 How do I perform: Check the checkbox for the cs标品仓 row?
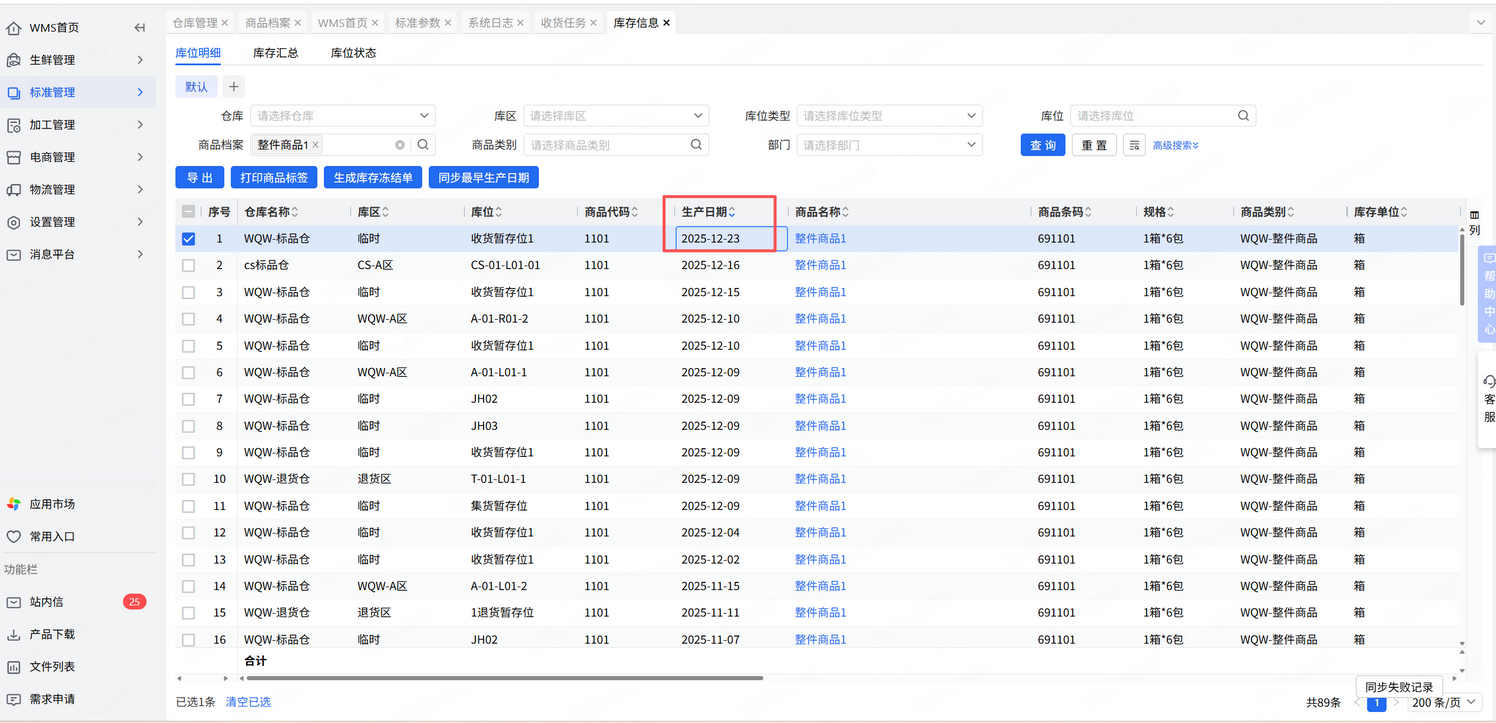[188, 266]
